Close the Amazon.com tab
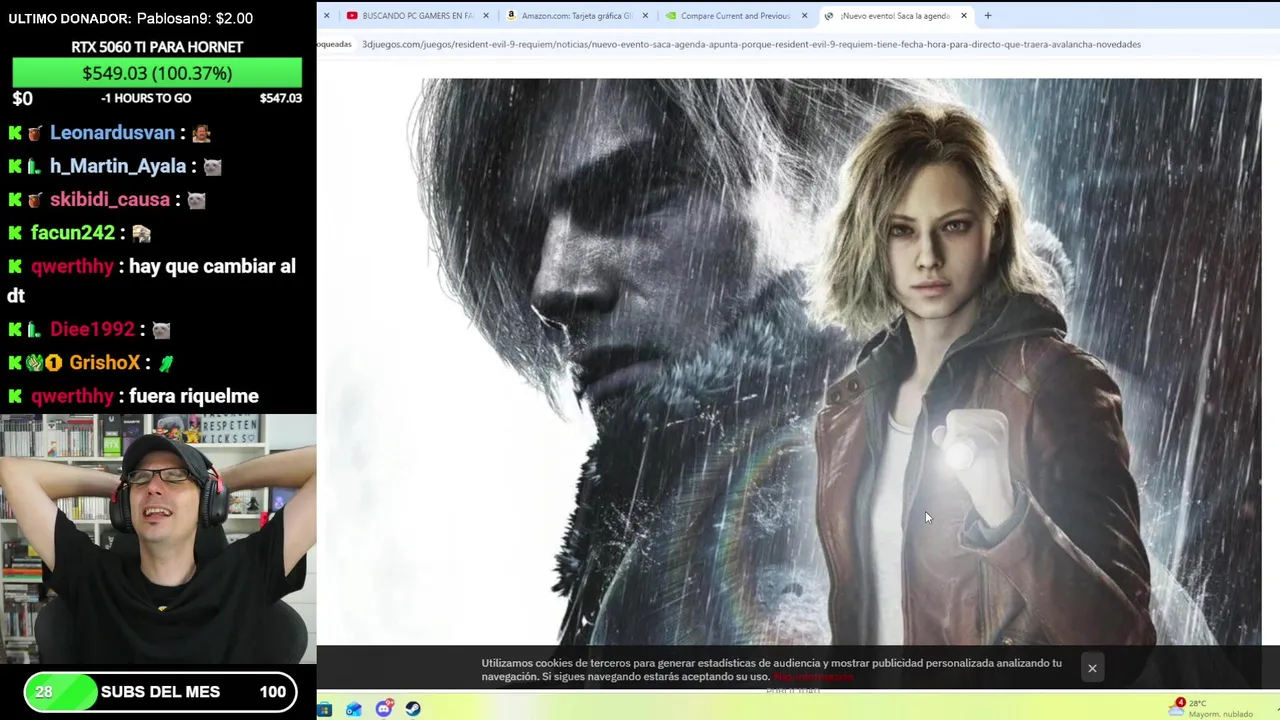The width and height of the screenshot is (1280, 720). [645, 16]
